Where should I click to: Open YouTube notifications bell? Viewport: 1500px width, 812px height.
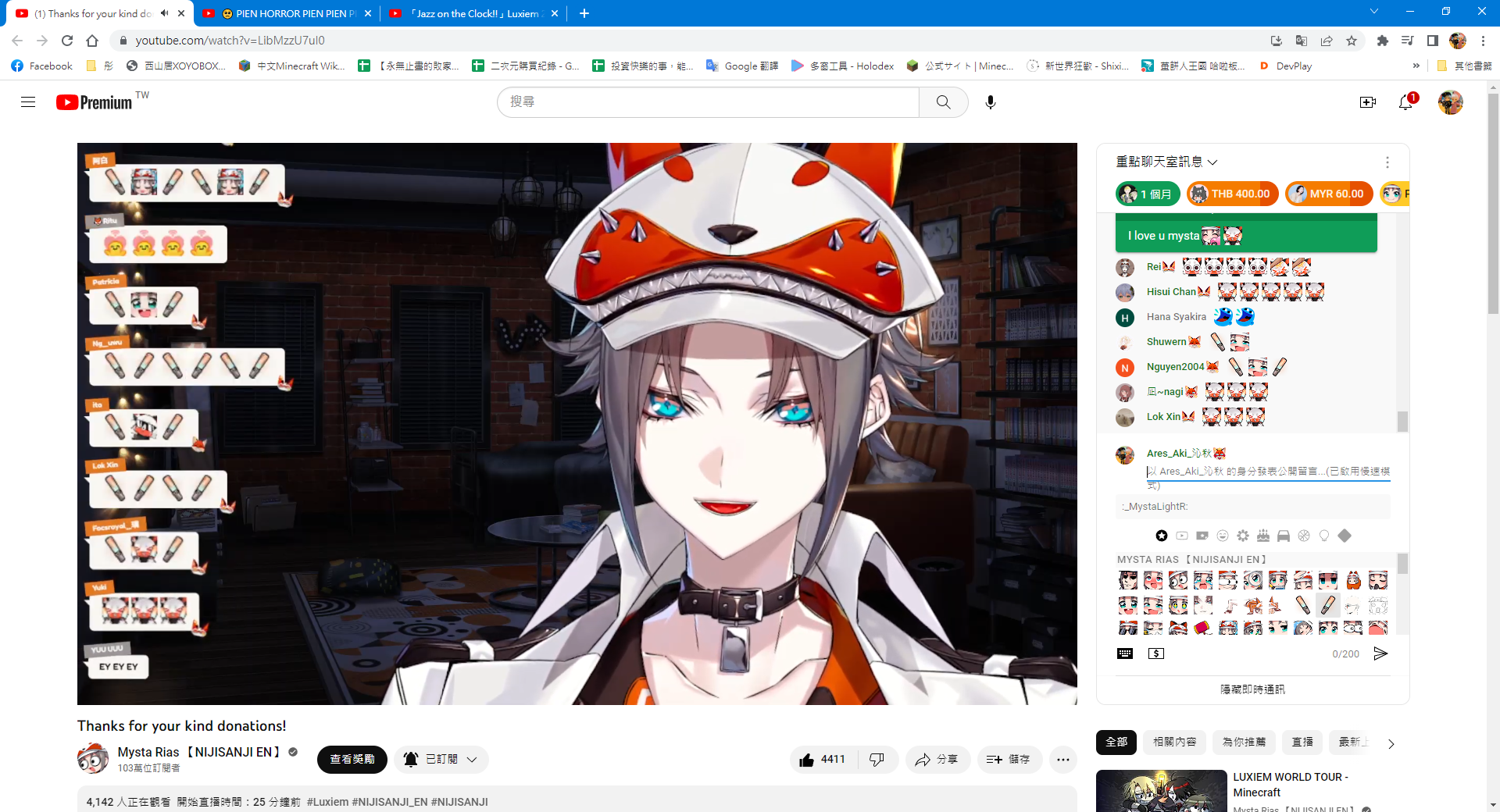[x=1406, y=102]
